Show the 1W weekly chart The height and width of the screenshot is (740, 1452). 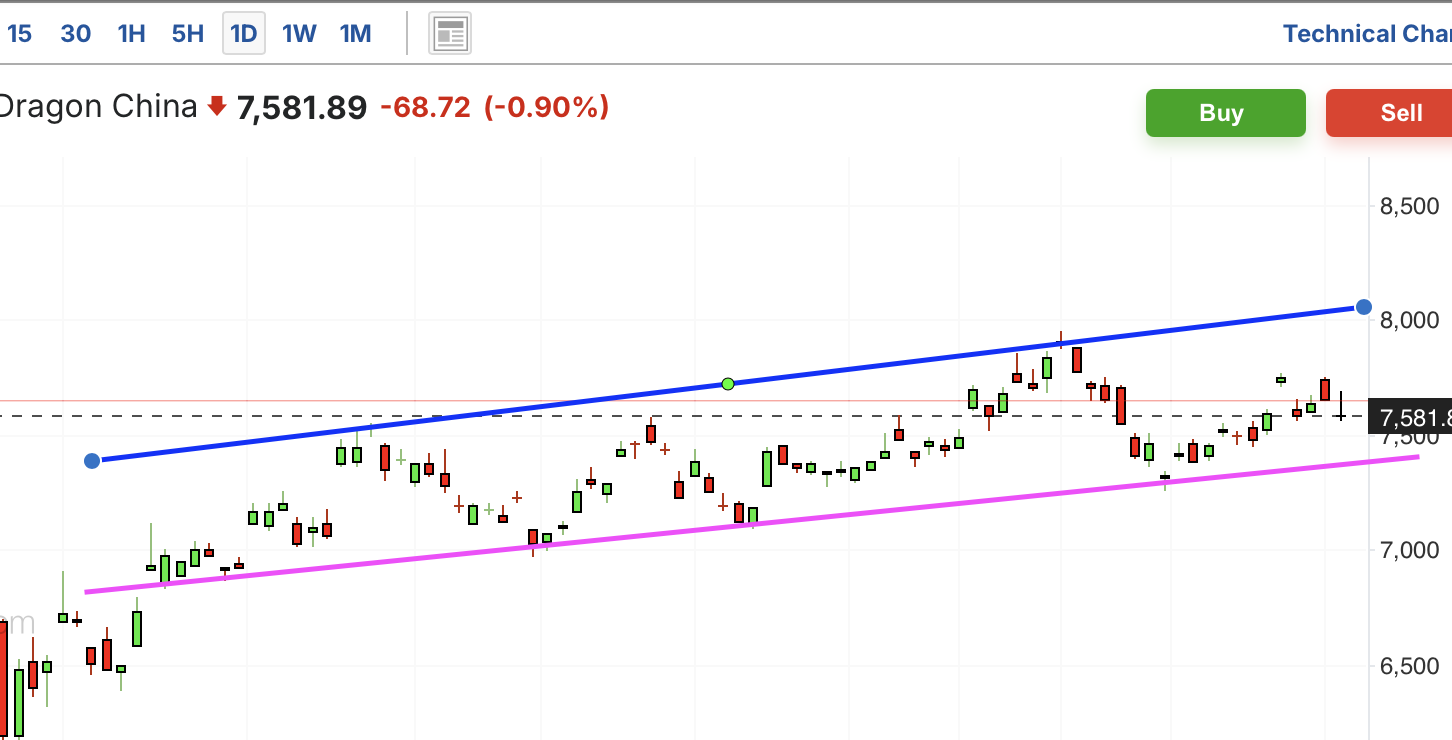[x=299, y=34]
